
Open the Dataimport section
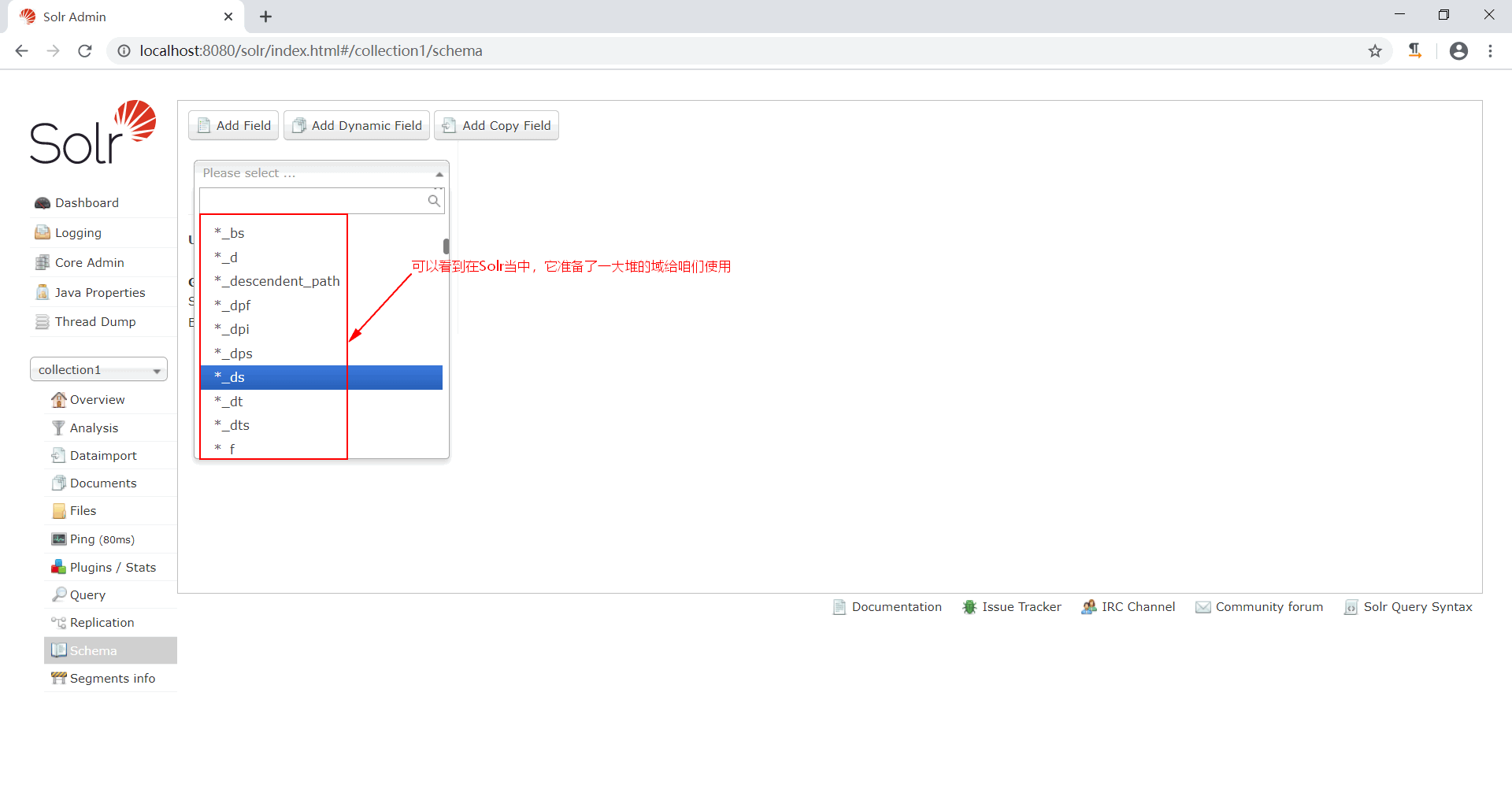[x=102, y=455]
